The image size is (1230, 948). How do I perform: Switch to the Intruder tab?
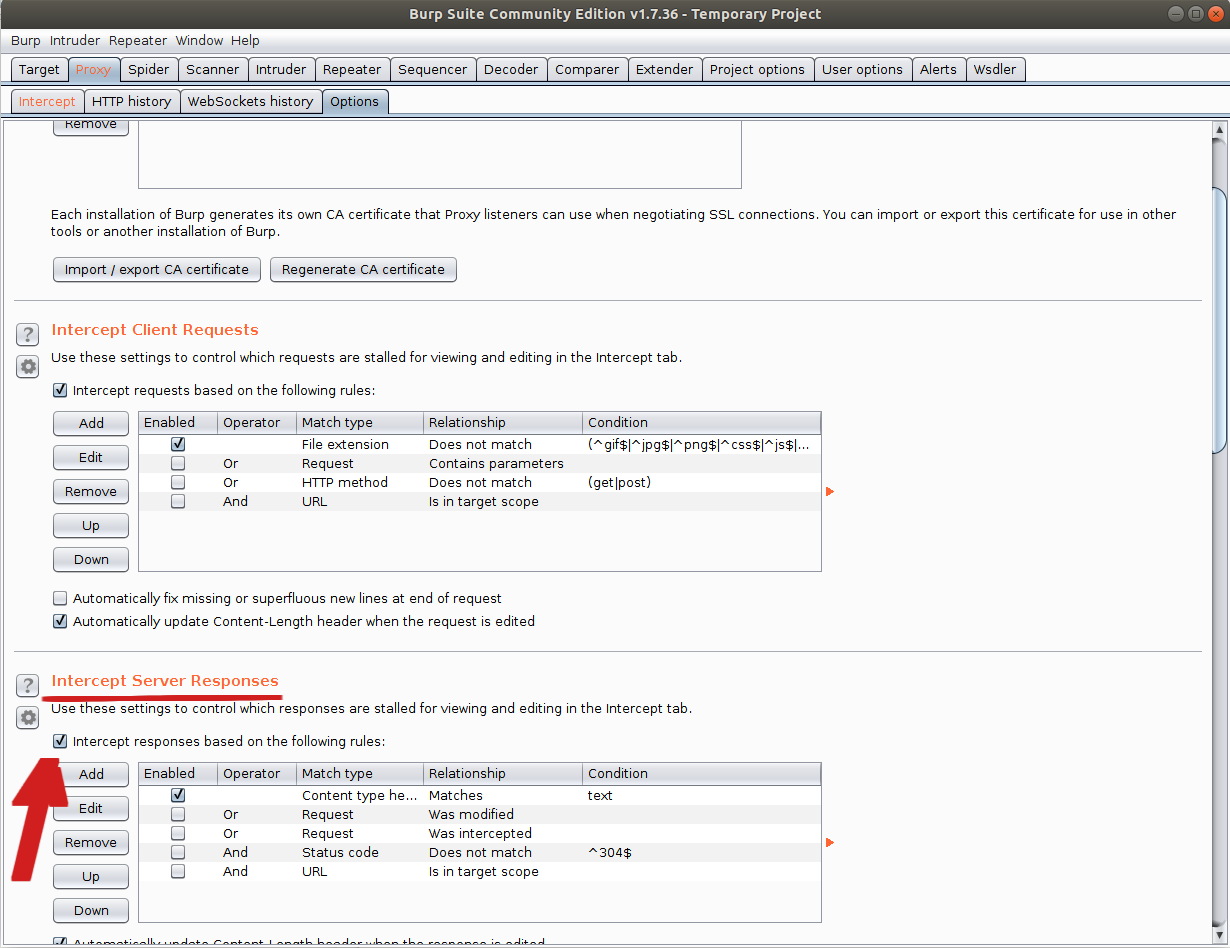281,70
